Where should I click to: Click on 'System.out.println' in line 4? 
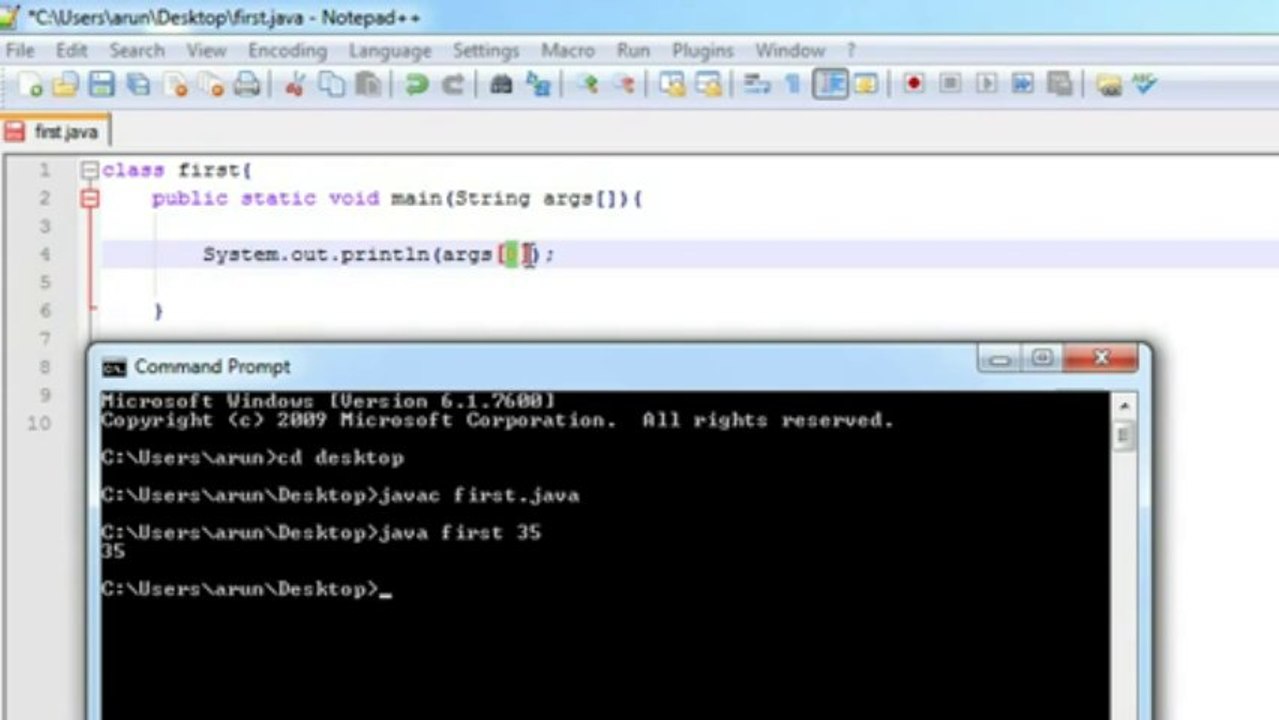[316, 254]
